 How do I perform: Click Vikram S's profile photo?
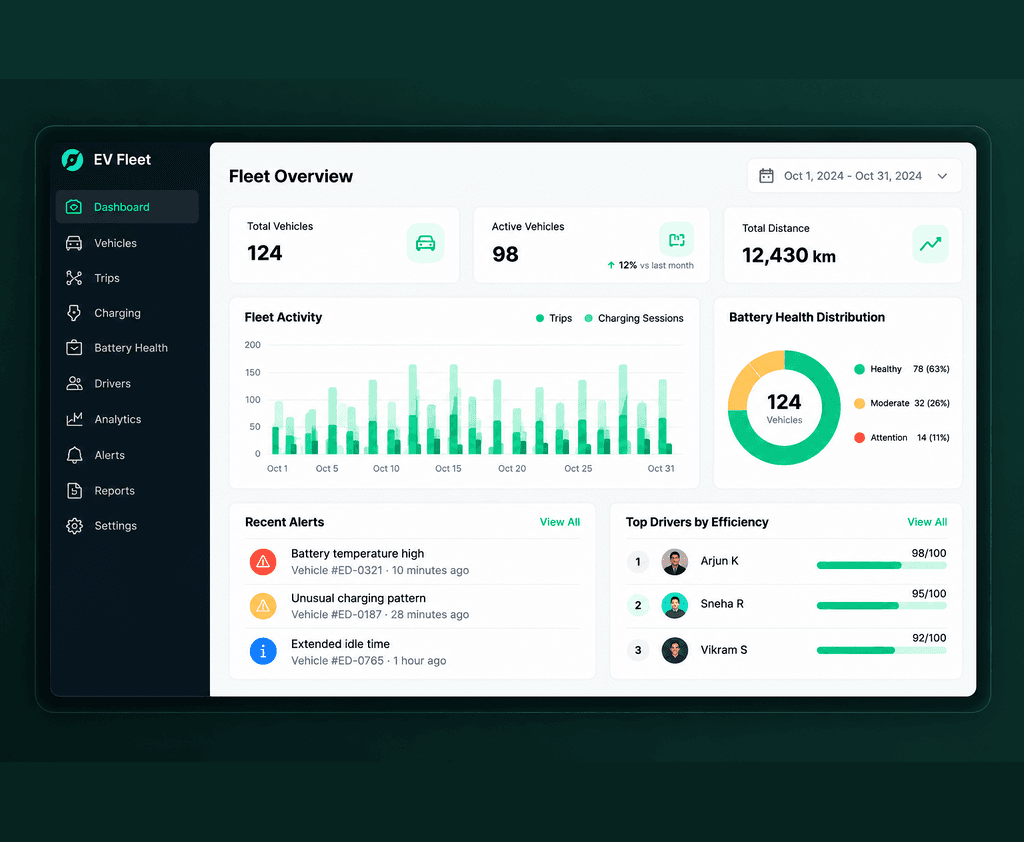(x=675, y=651)
